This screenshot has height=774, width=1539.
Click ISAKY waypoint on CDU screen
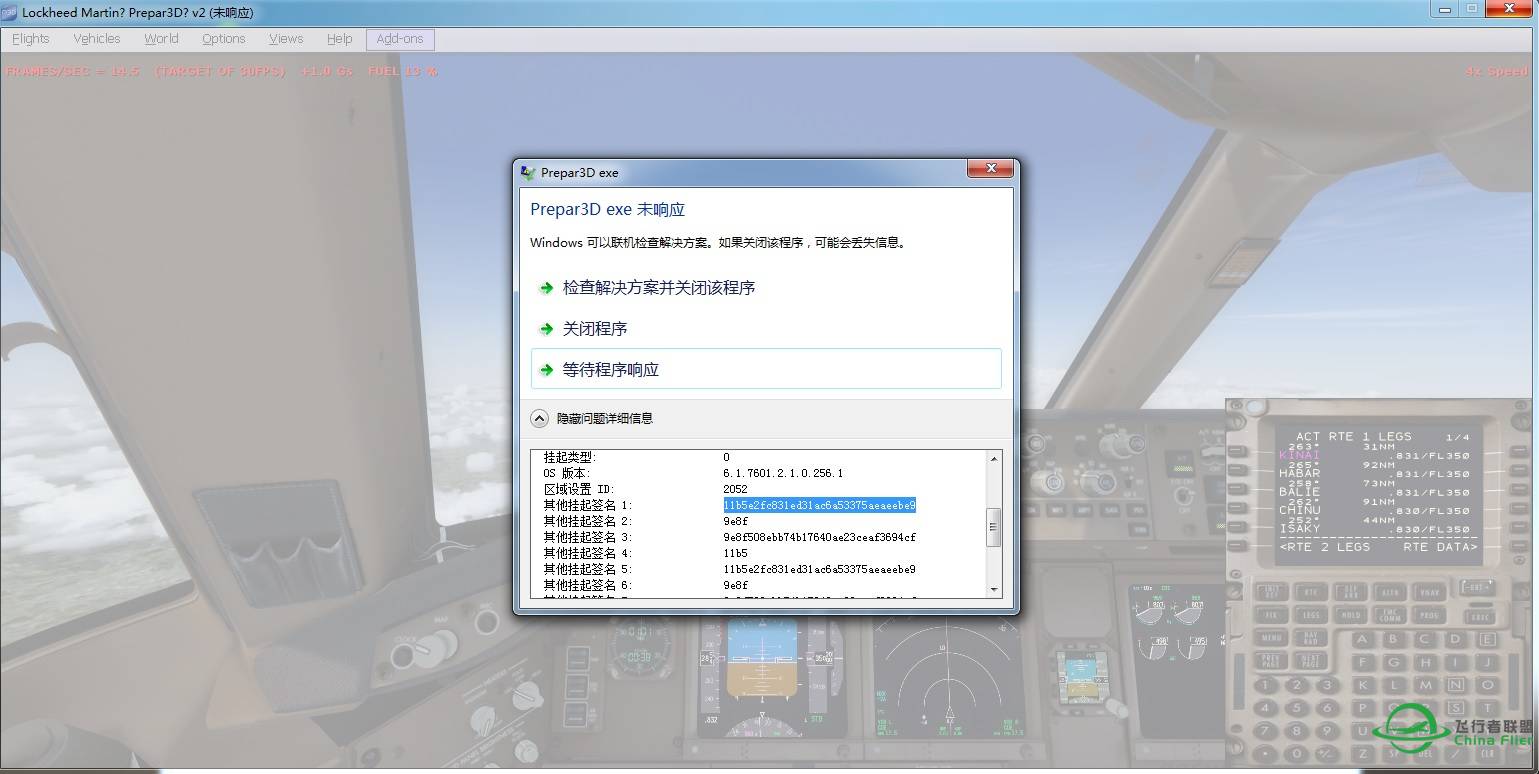[1299, 529]
